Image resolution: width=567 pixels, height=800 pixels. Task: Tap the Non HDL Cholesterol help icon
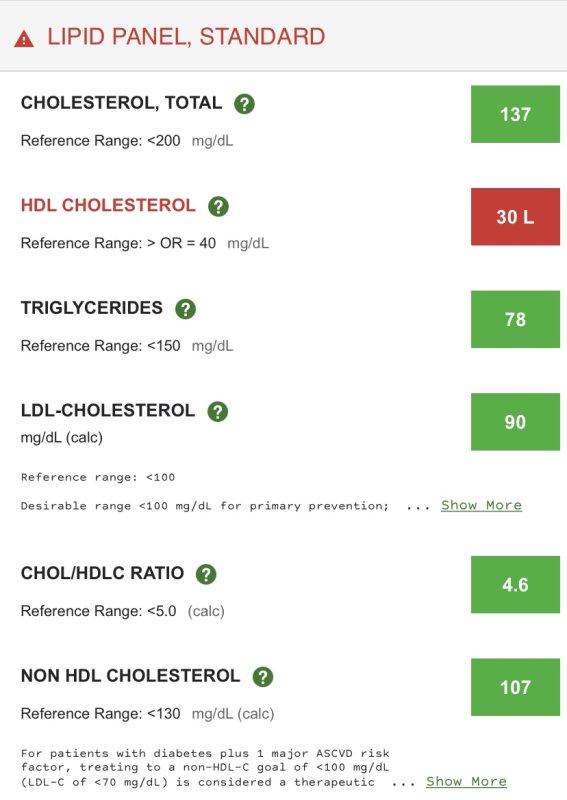point(263,677)
